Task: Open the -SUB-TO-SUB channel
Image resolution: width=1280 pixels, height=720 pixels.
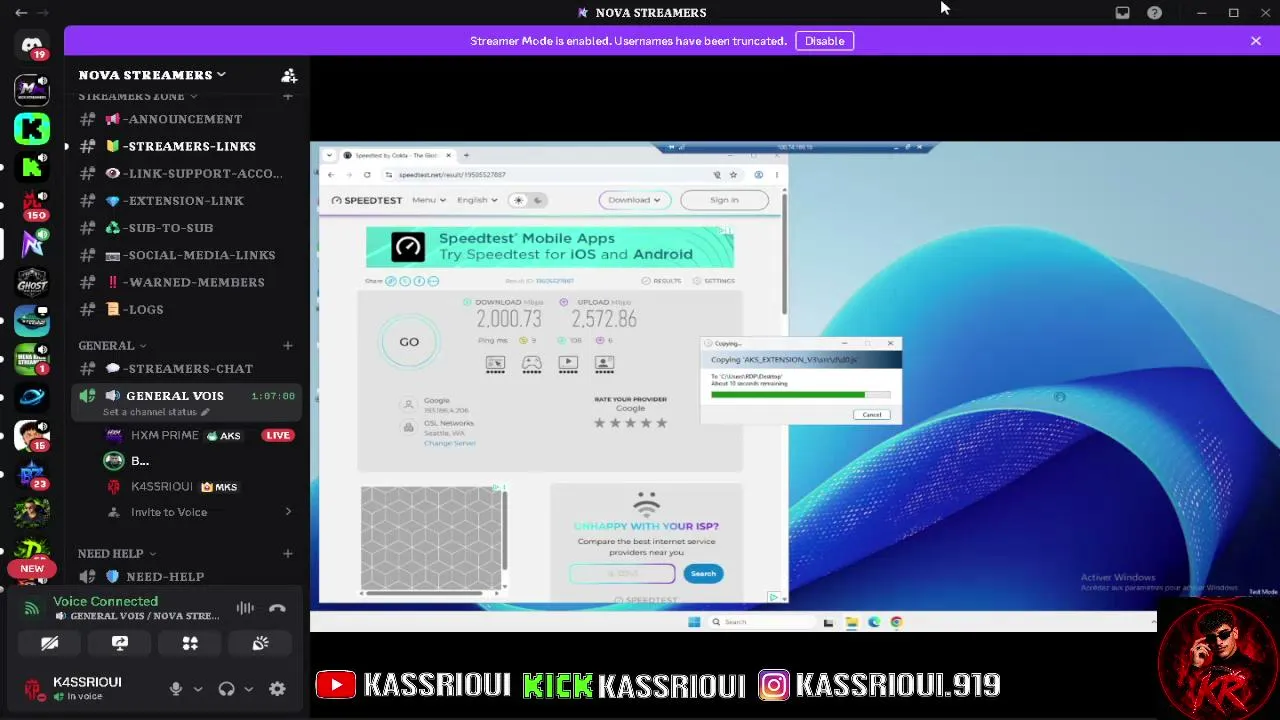Action: [x=186, y=227]
